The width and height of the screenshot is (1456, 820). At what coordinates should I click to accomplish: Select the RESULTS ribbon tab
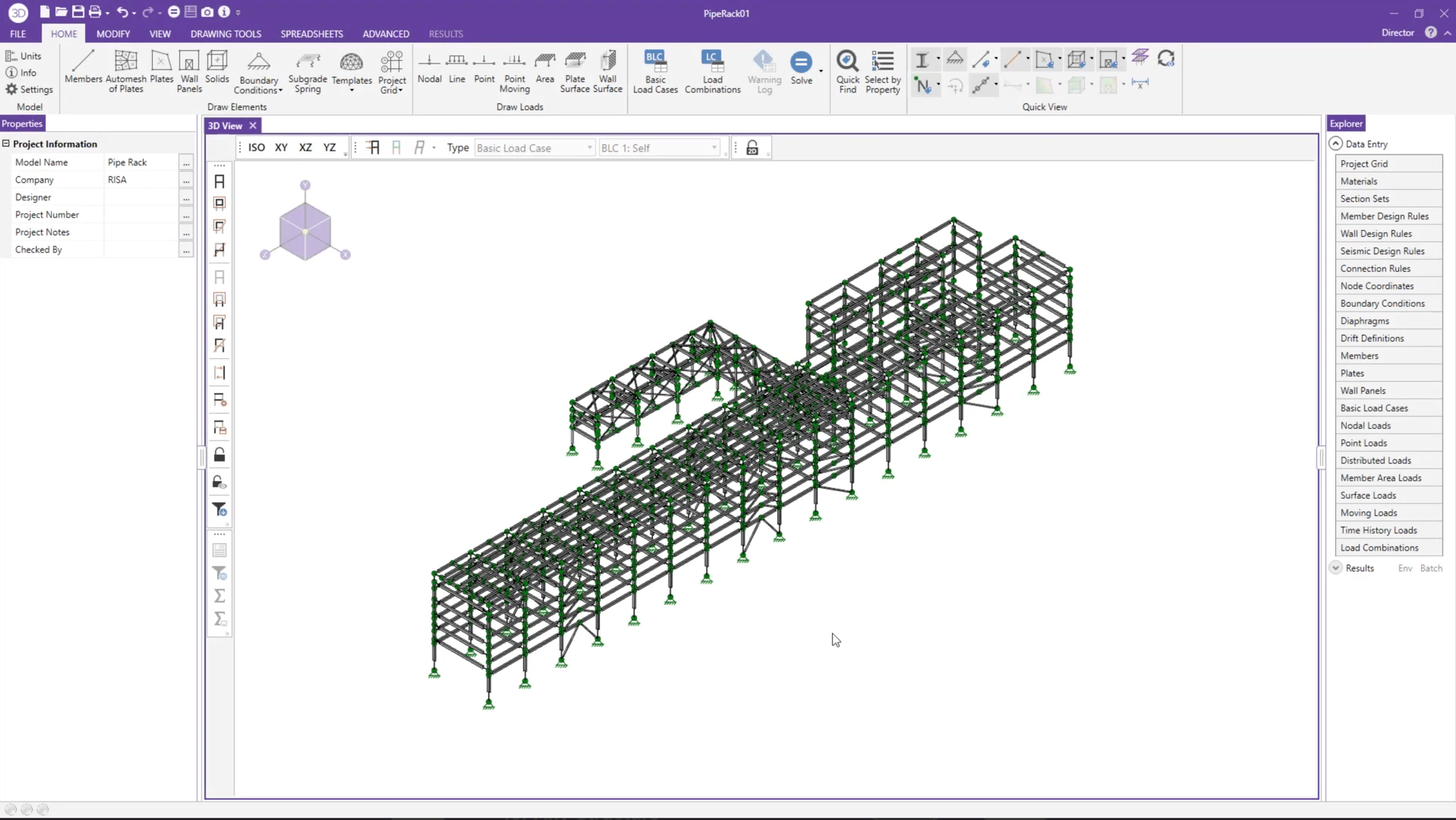click(x=446, y=33)
